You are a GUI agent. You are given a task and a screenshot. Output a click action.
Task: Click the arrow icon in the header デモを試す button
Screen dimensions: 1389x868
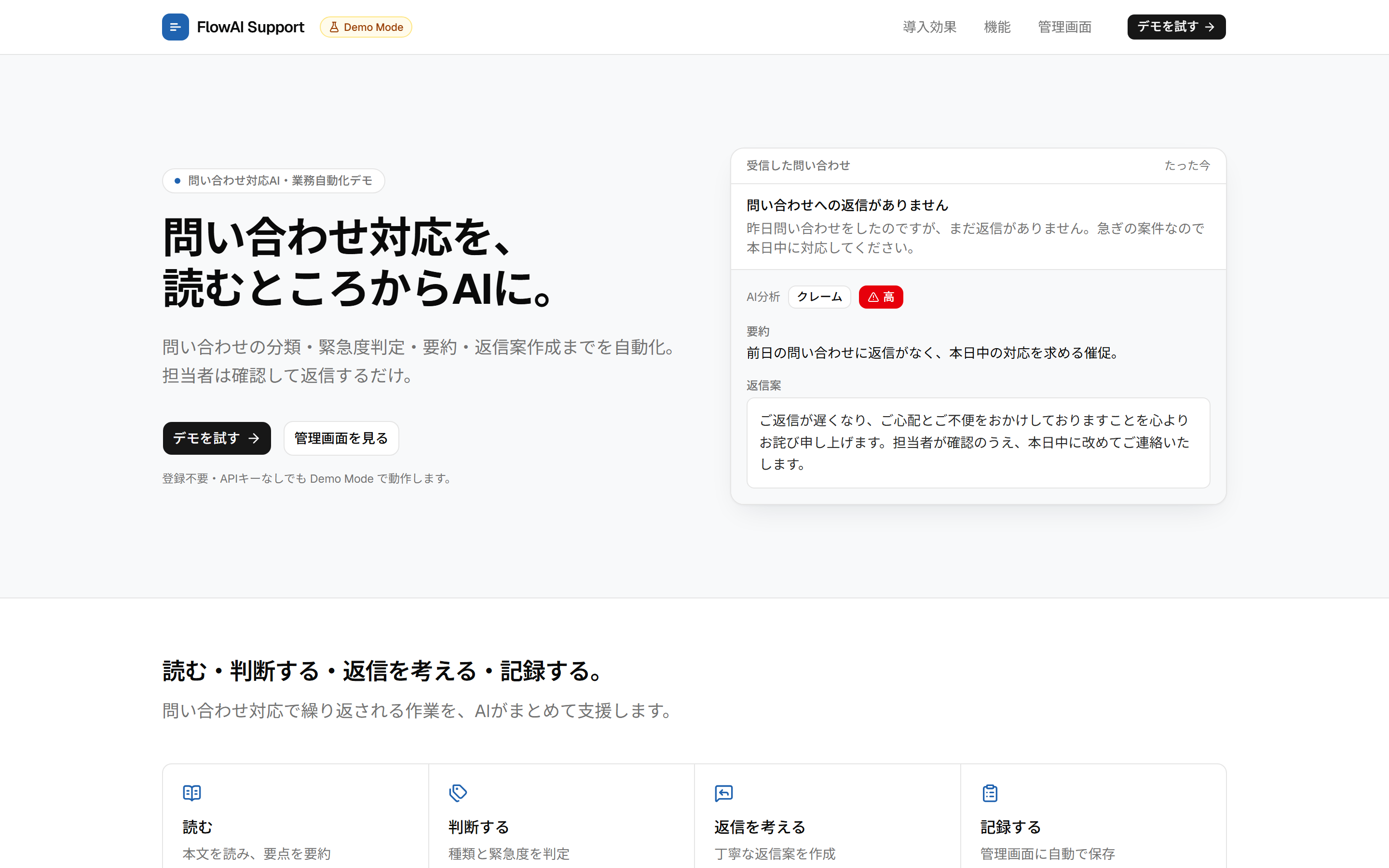(1210, 27)
